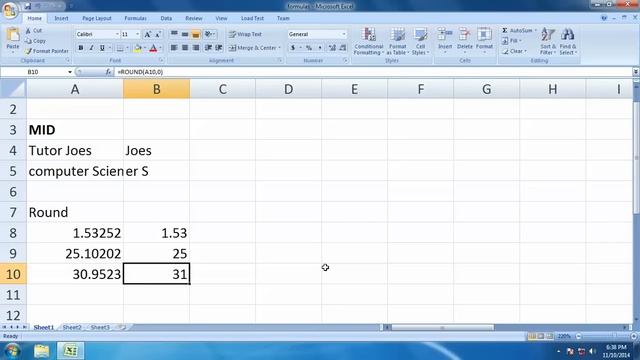This screenshot has width=640, height=360.
Task: Open the Font Color dropdown arrow
Action: click(x=160, y=48)
